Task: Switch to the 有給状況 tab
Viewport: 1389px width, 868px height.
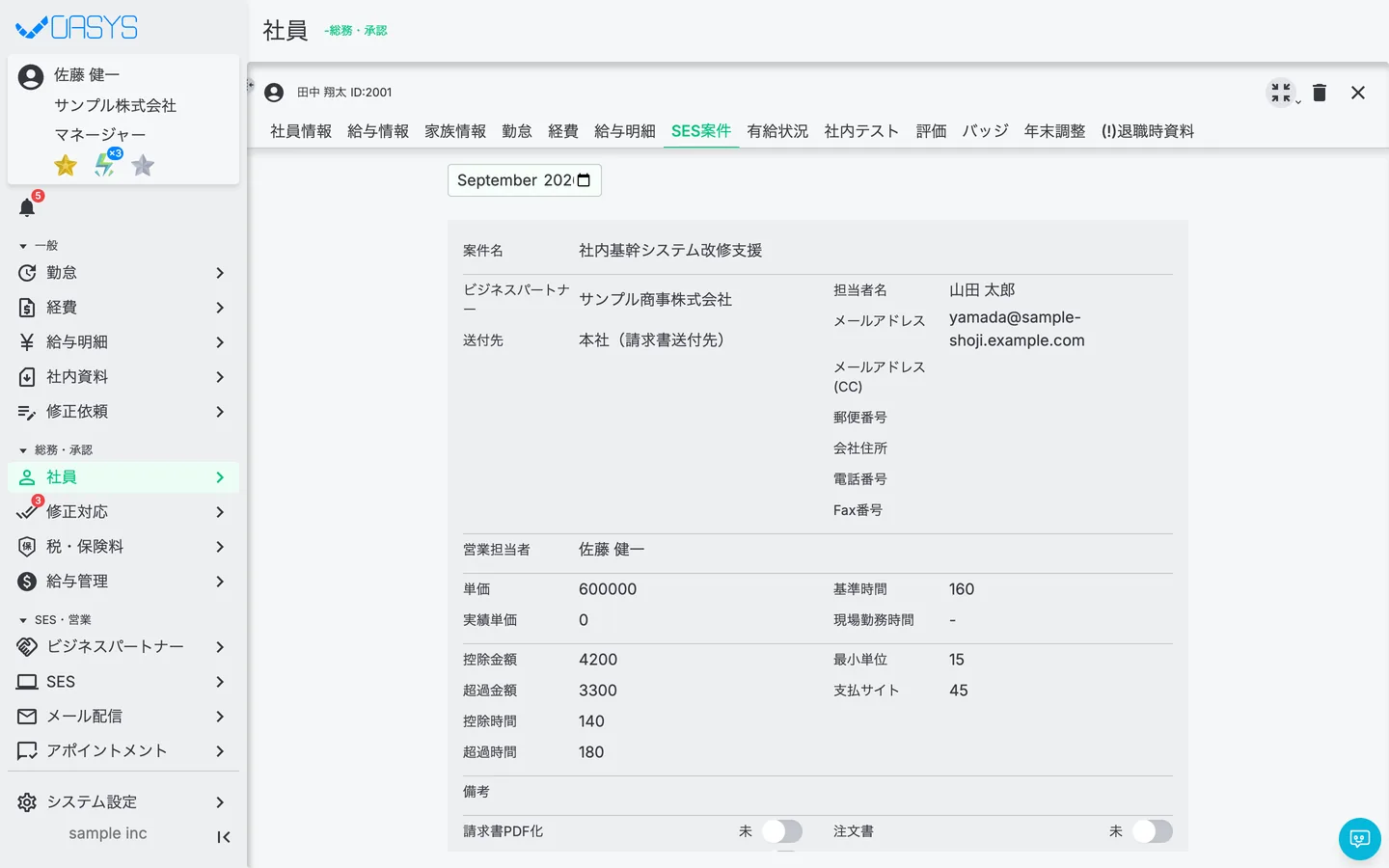Action: [777, 131]
